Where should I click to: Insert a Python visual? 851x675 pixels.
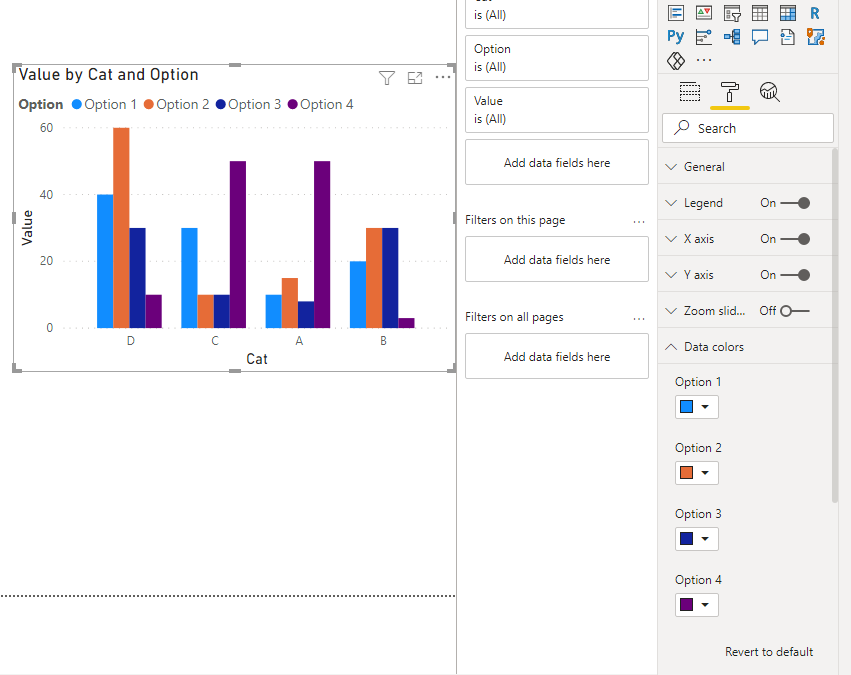(x=676, y=36)
